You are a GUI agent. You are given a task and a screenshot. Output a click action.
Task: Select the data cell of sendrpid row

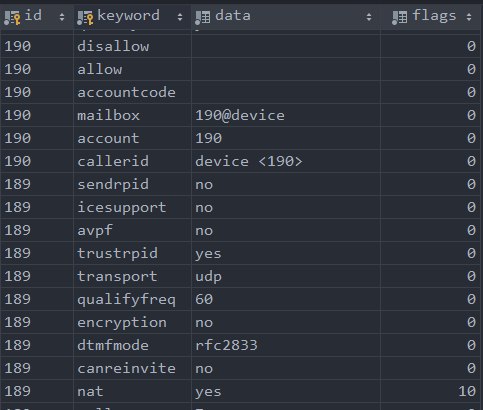[286, 184]
